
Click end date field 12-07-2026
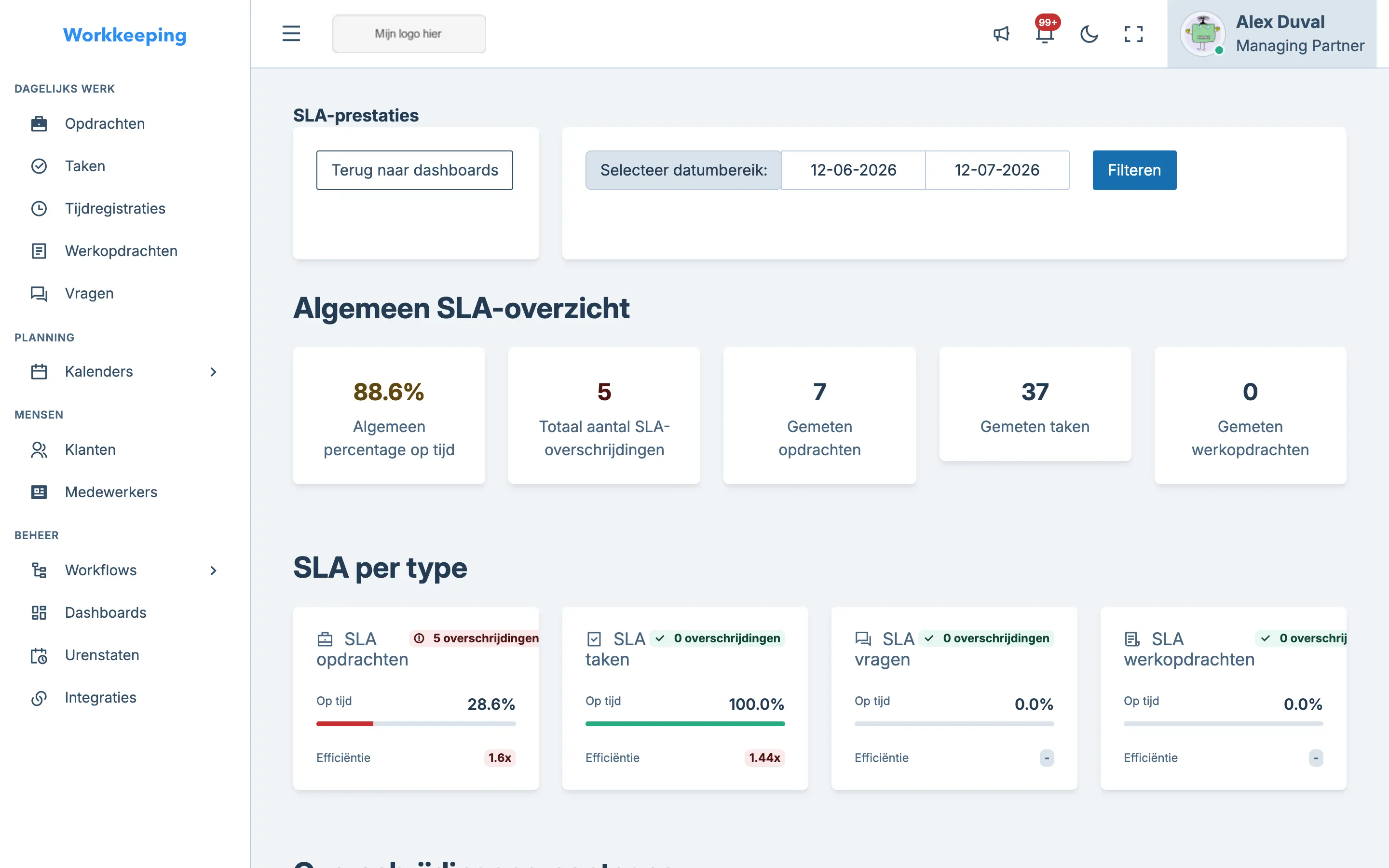point(997,170)
